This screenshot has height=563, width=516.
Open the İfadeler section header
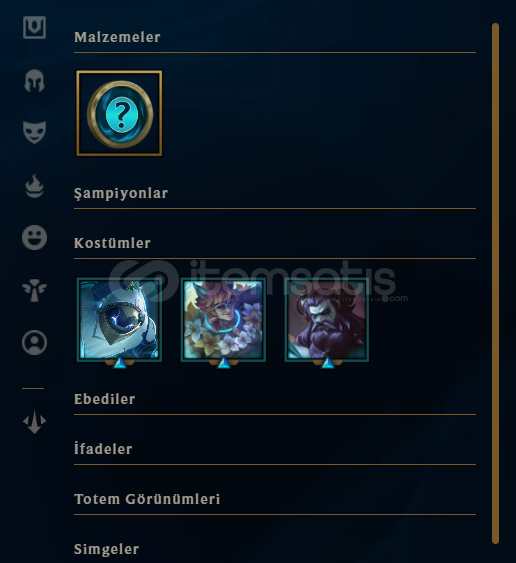[103, 449]
